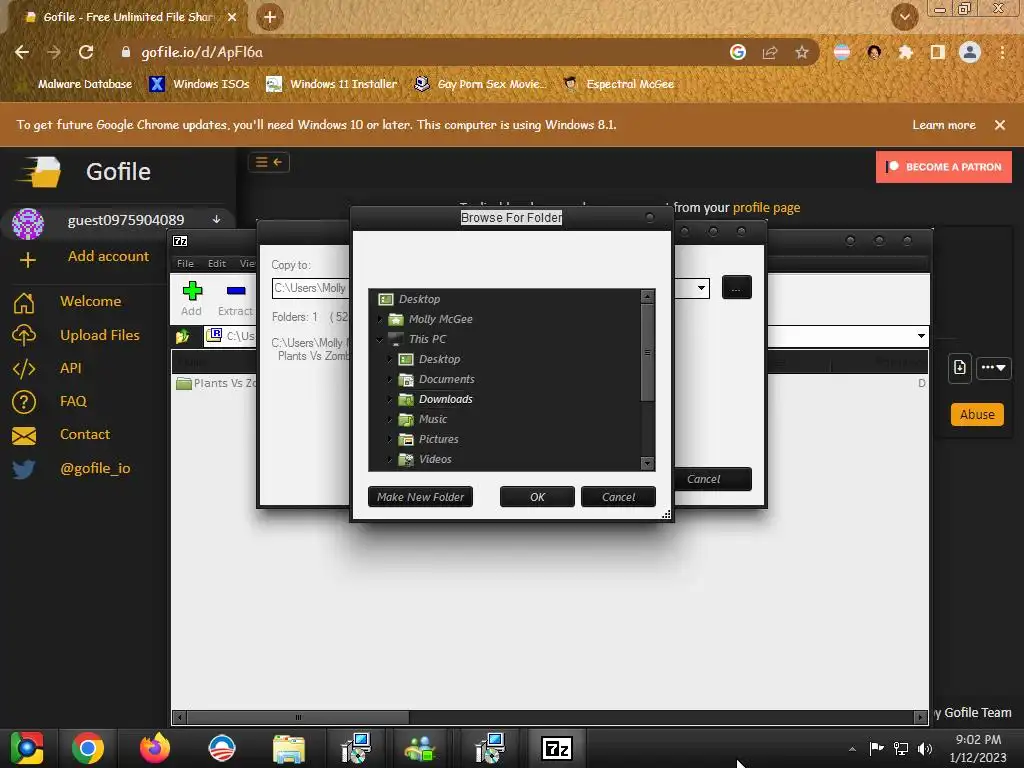Click 7-Zip icon in taskbar
Screen dimensions: 1024x768
click(x=557, y=748)
